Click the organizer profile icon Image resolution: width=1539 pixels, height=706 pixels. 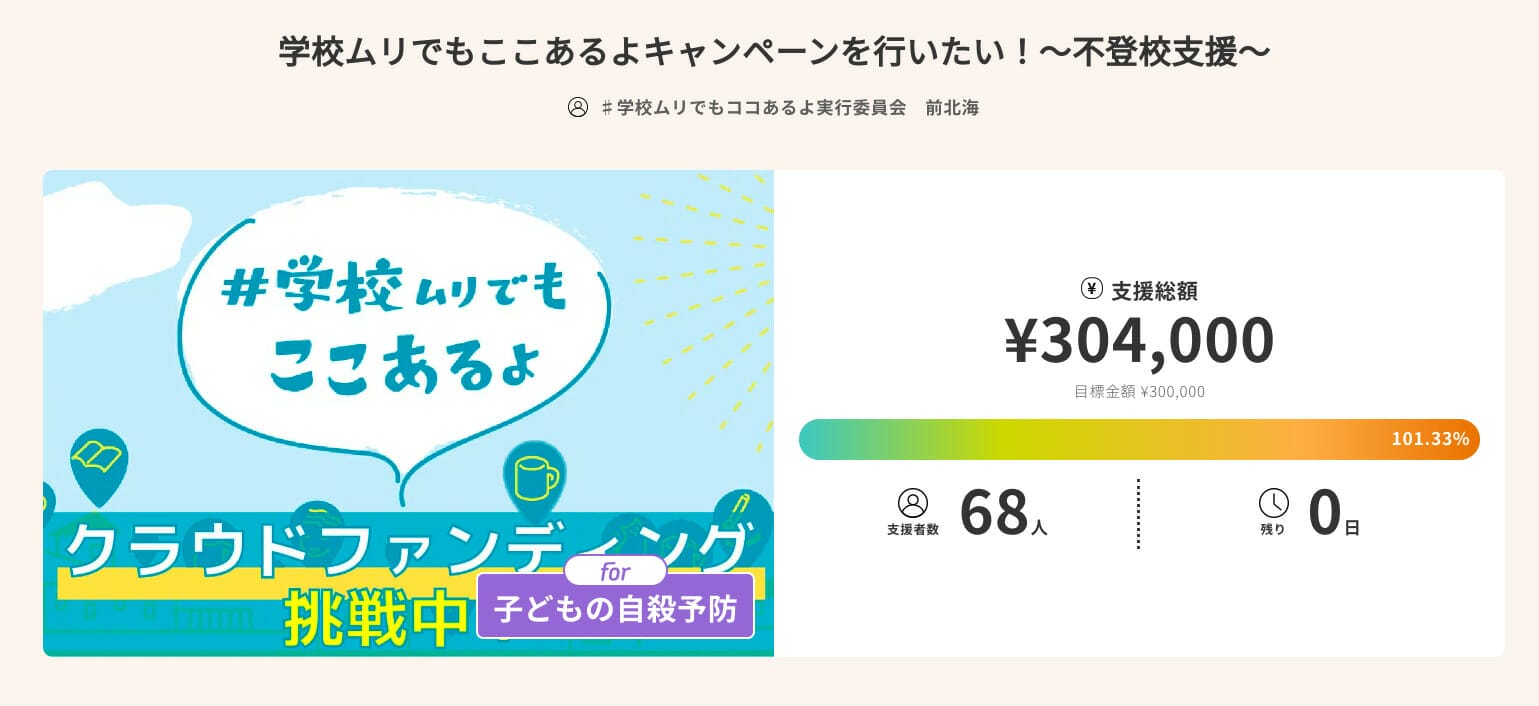578,107
